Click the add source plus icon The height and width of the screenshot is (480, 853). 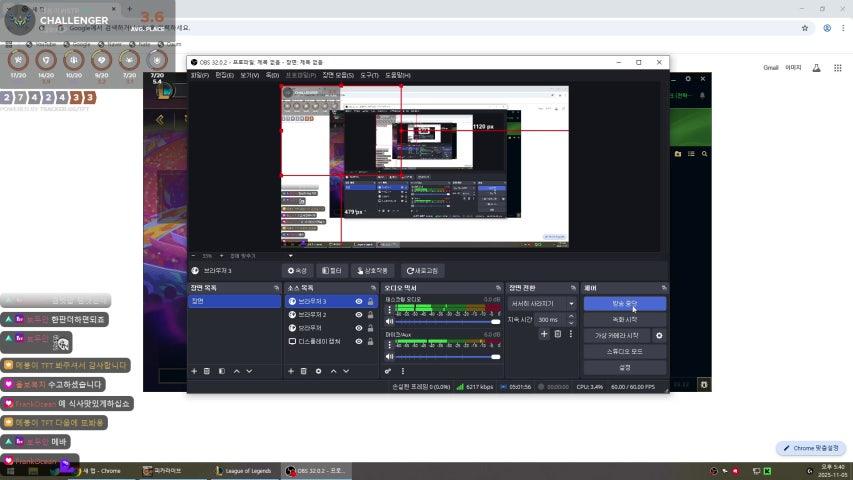click(290, 371)
